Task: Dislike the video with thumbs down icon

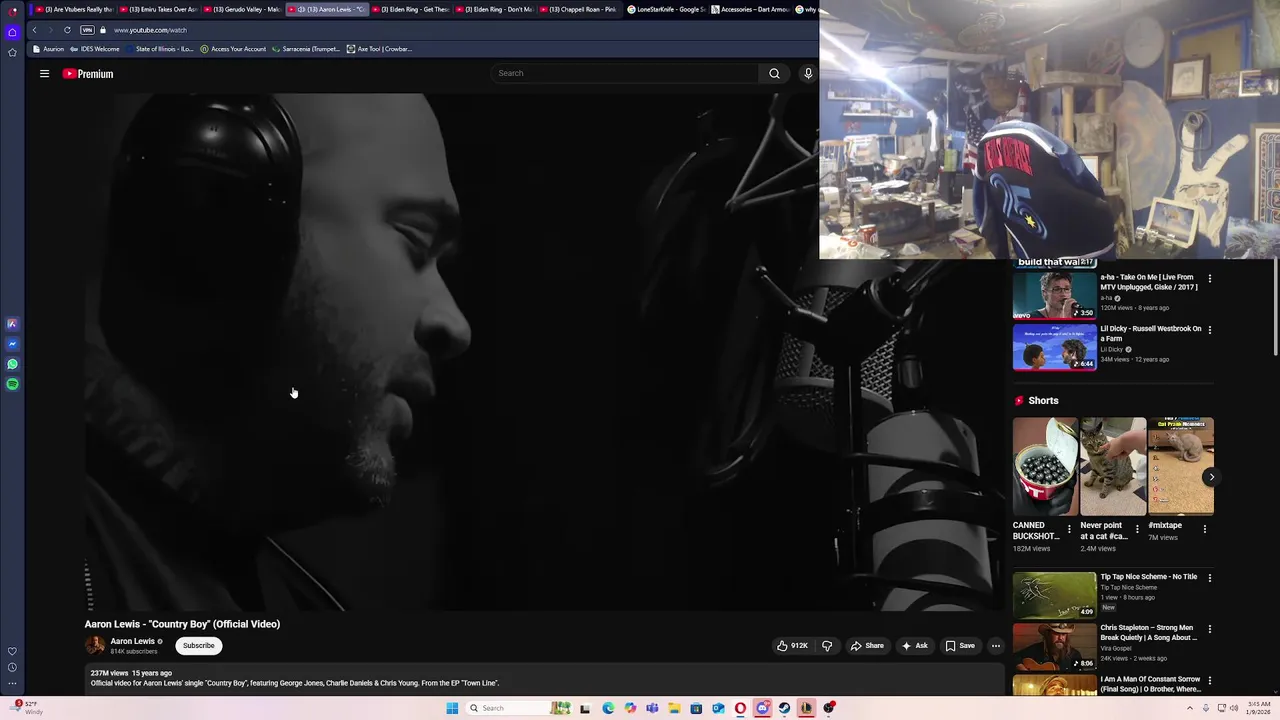Action: pos(827,646)
